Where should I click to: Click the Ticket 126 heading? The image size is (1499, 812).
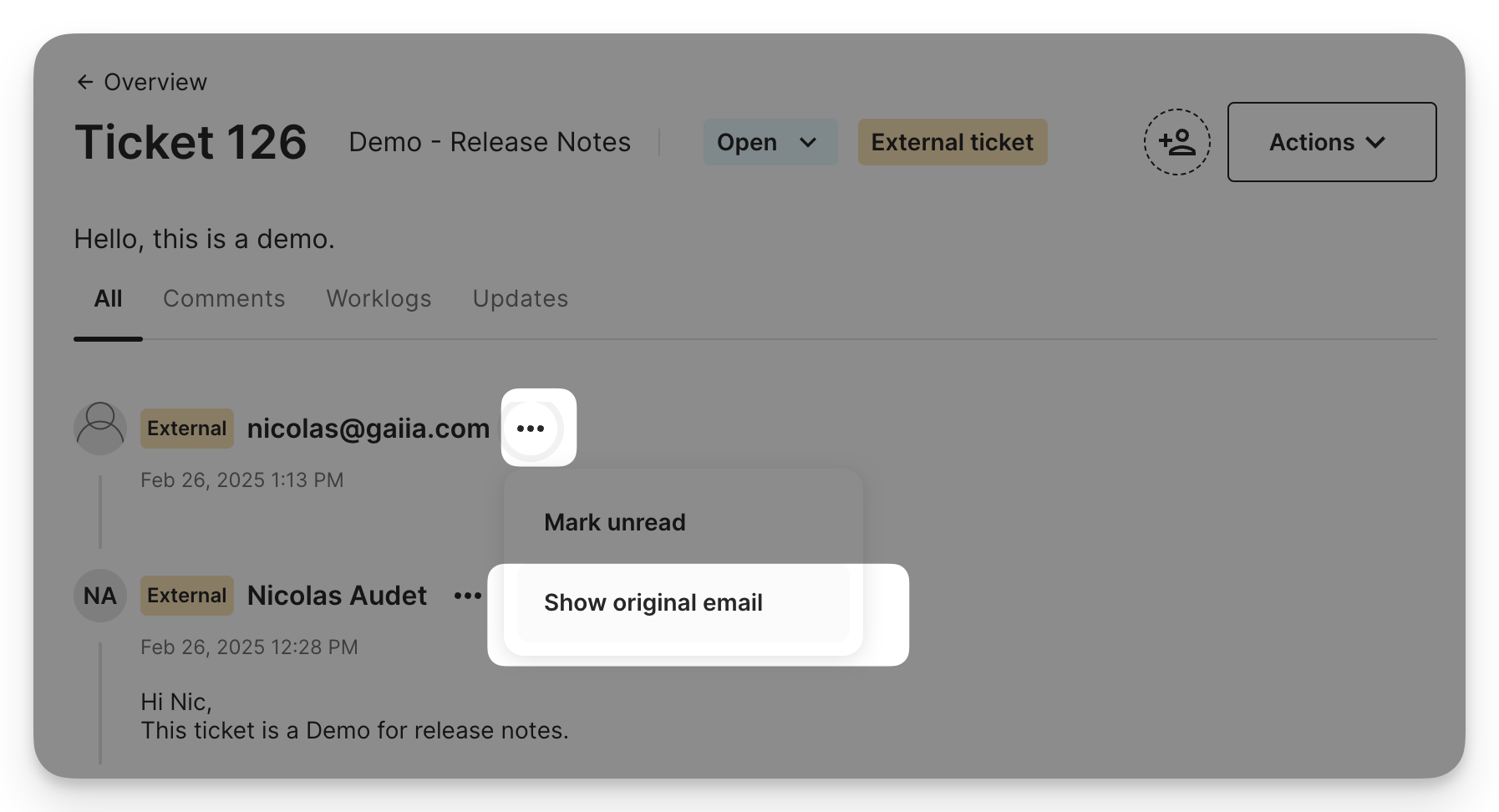(191, 142)
